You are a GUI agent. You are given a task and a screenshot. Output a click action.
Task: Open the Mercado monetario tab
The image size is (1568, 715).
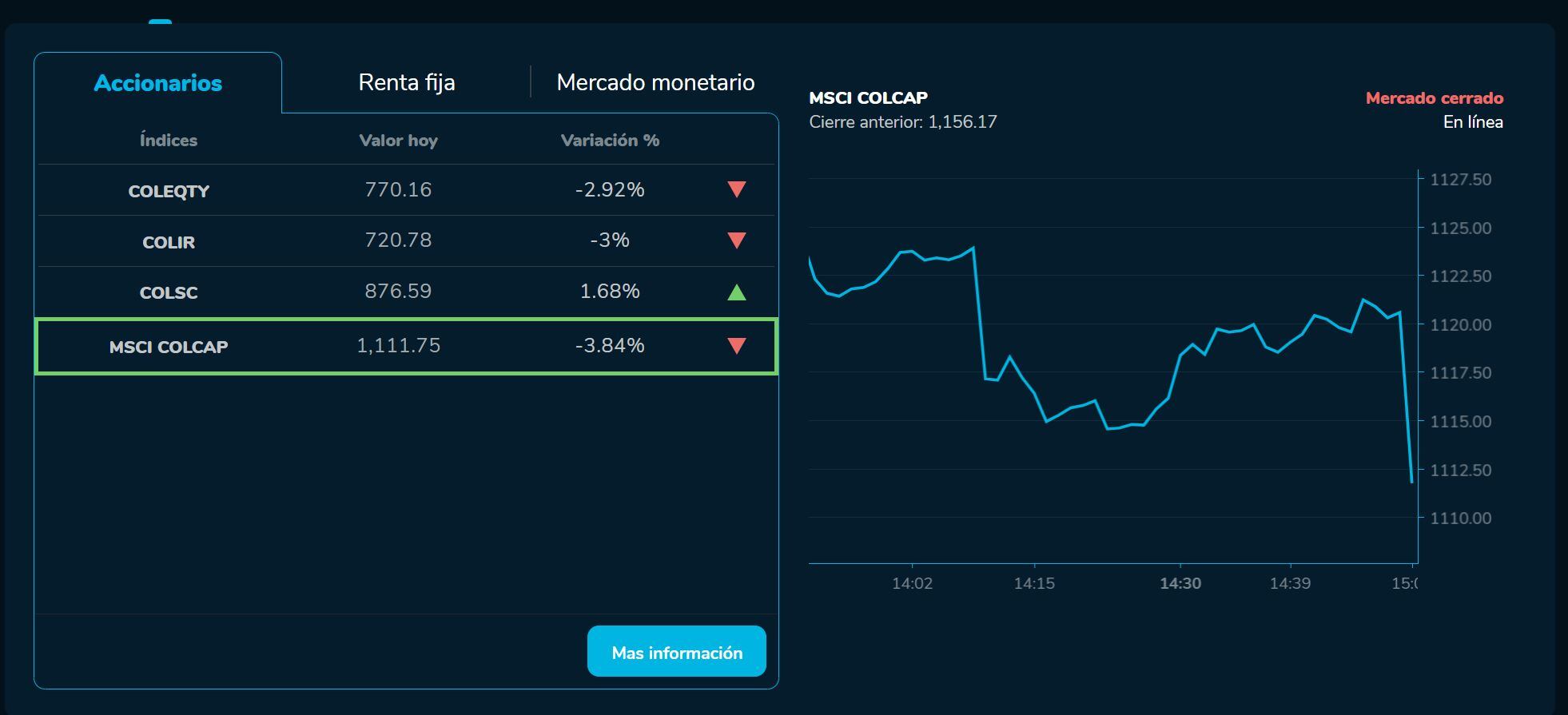pyautogui.click(x=654, y=81)
